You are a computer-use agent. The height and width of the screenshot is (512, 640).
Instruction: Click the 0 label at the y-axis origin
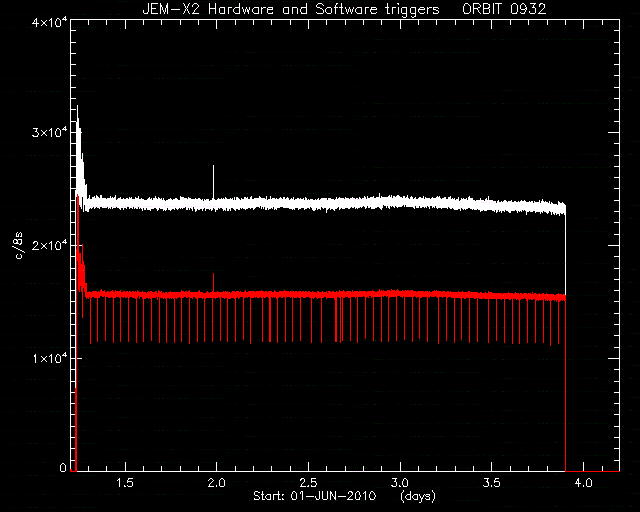[63, 467]
